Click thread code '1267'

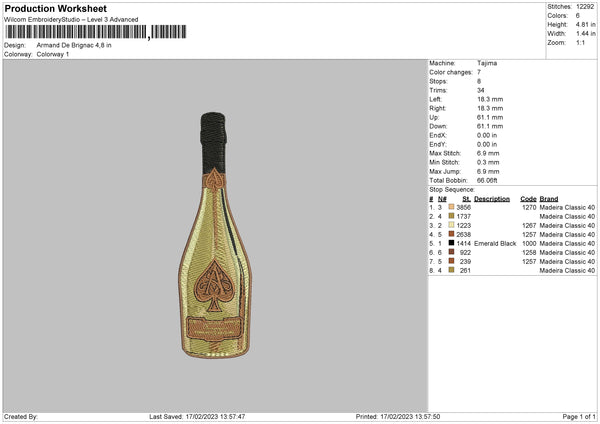coord(529,225)
